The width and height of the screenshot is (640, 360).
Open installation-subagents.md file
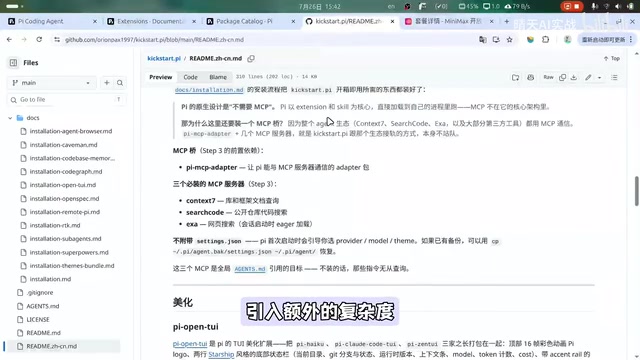[65, 239]
